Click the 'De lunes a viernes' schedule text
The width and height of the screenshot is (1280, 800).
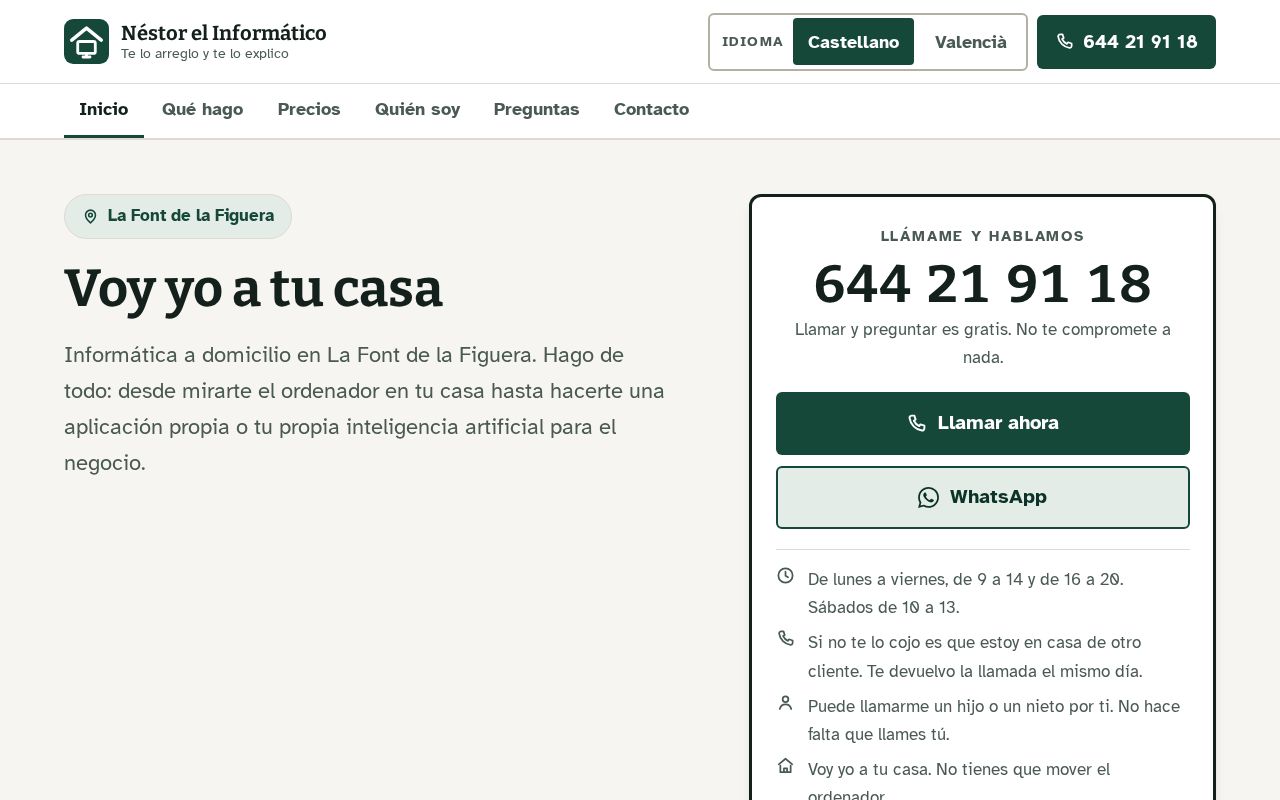pyautogui.click(x=966, y=593)
